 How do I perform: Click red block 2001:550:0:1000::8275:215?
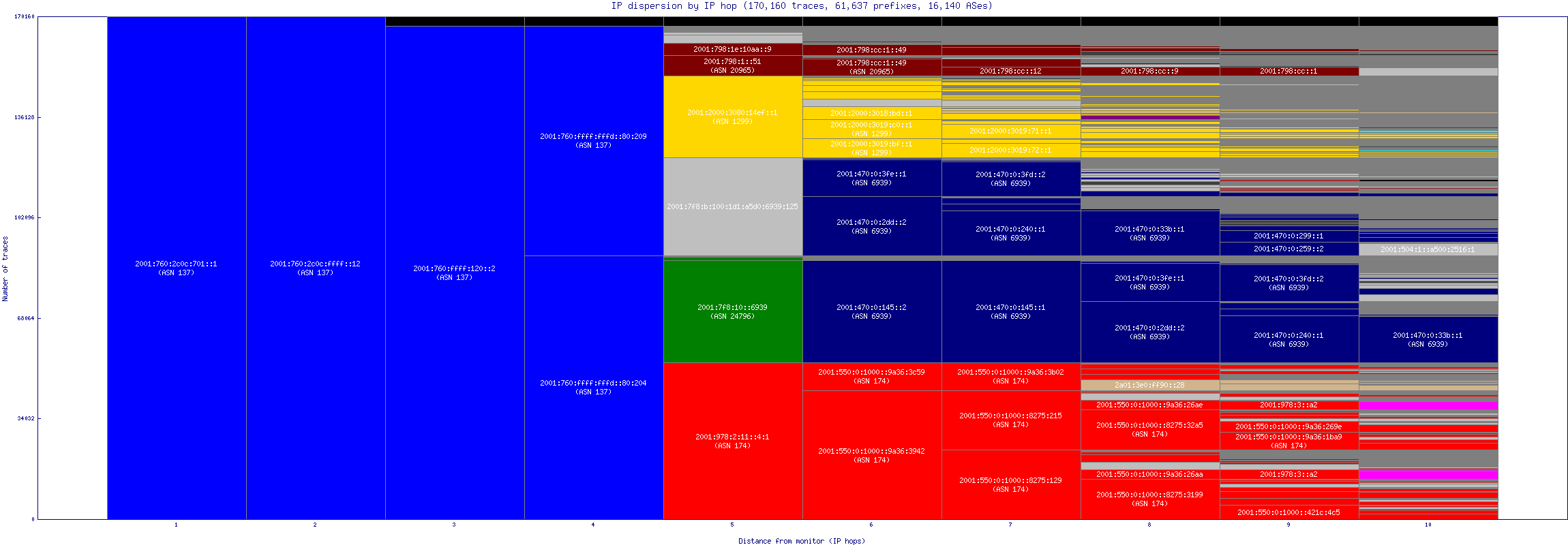pyautogui.click(x=1011, y=420)
